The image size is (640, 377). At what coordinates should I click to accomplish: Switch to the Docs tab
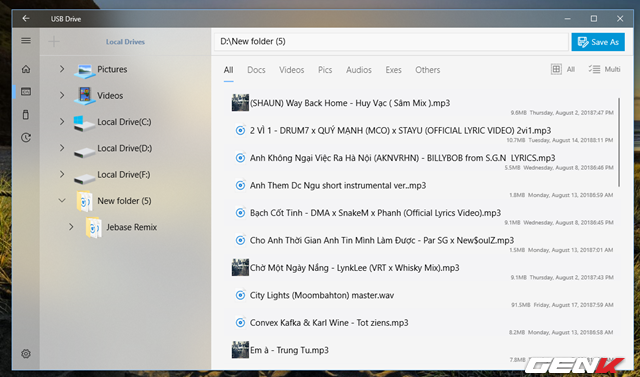256,70
